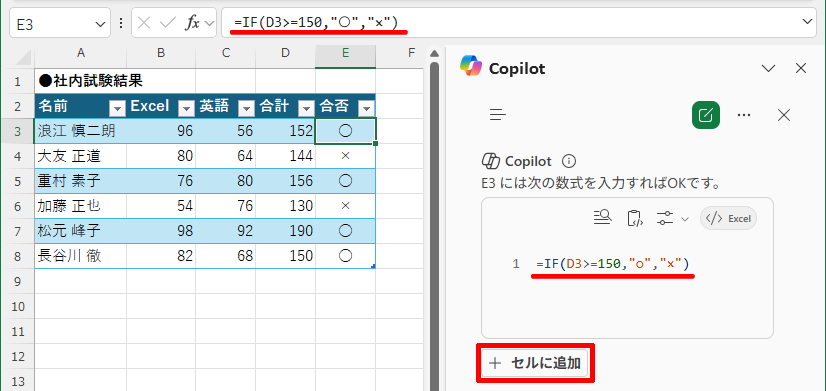Select E3 result cell with ○
826x391 pixels.
click(346, 131)
